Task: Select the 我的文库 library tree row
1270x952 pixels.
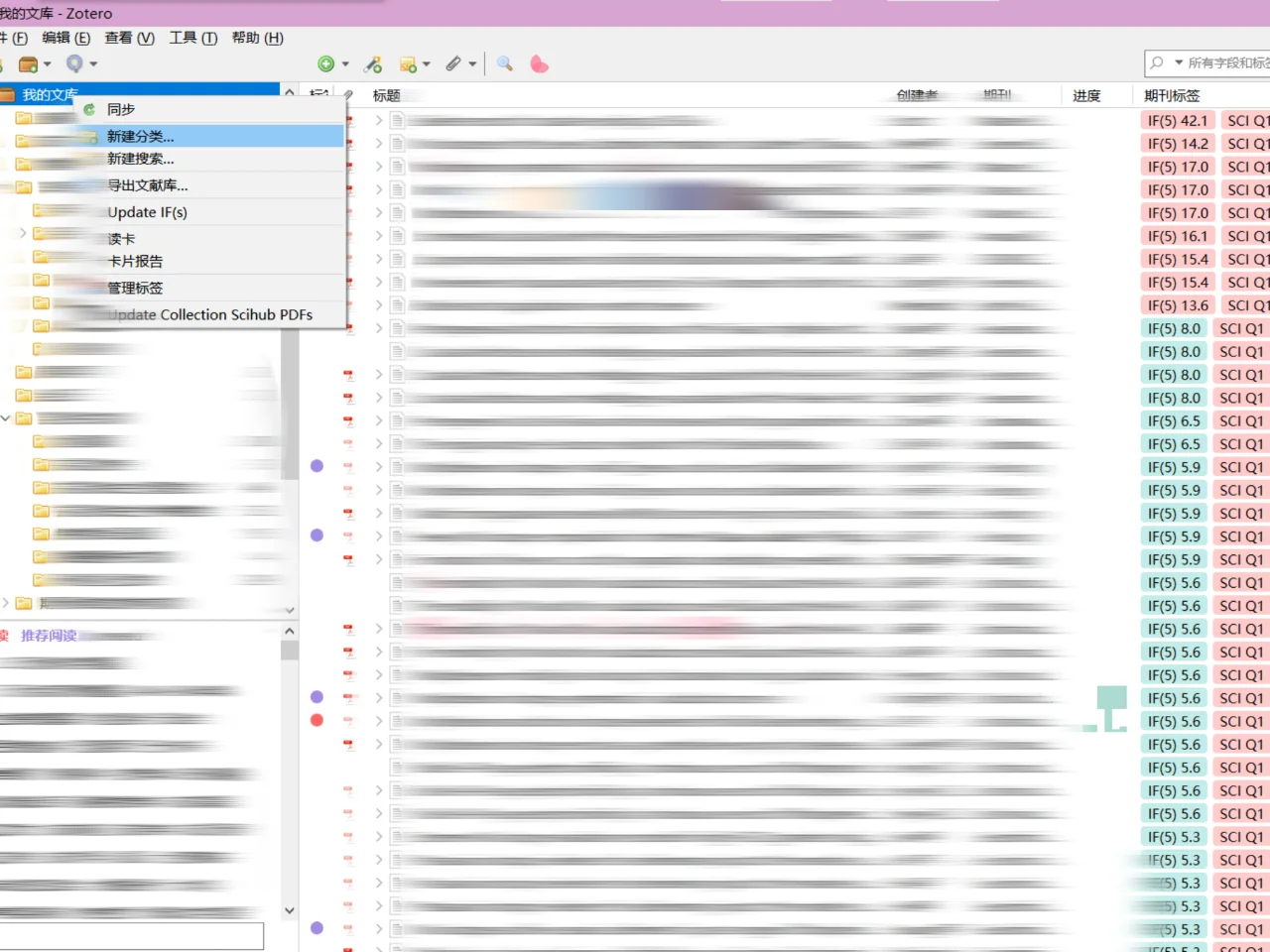Action: coord(140,95)
